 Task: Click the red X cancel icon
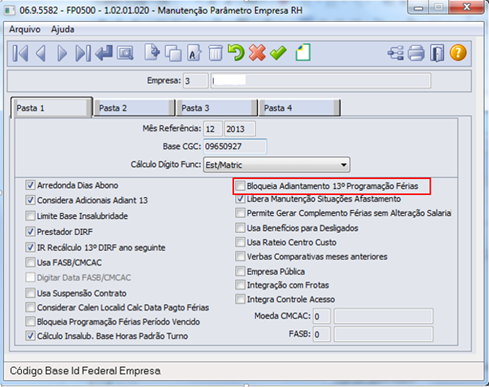pyautogui.click(x=257, y=53)
